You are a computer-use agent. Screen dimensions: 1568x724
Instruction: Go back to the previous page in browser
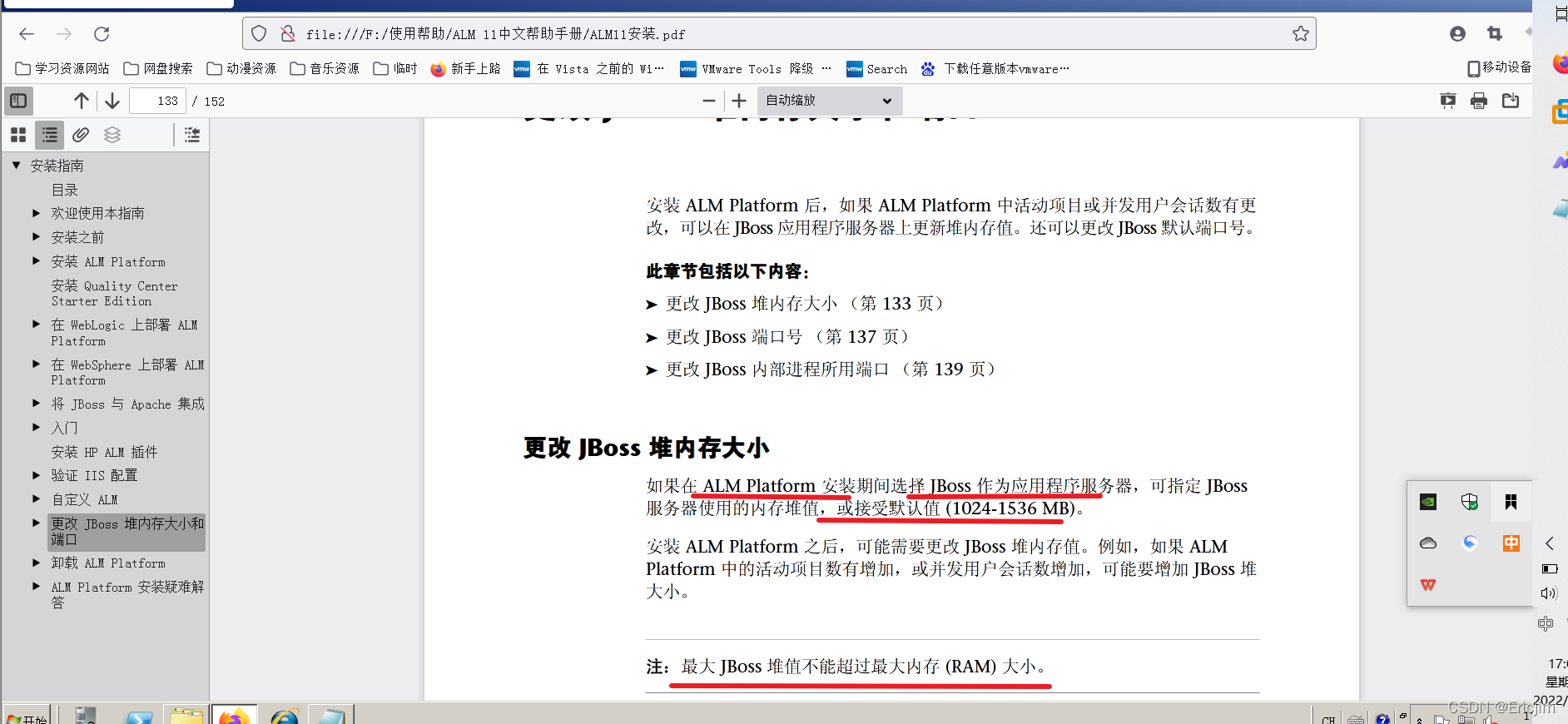pyautogui.click(x=27, y=34)
